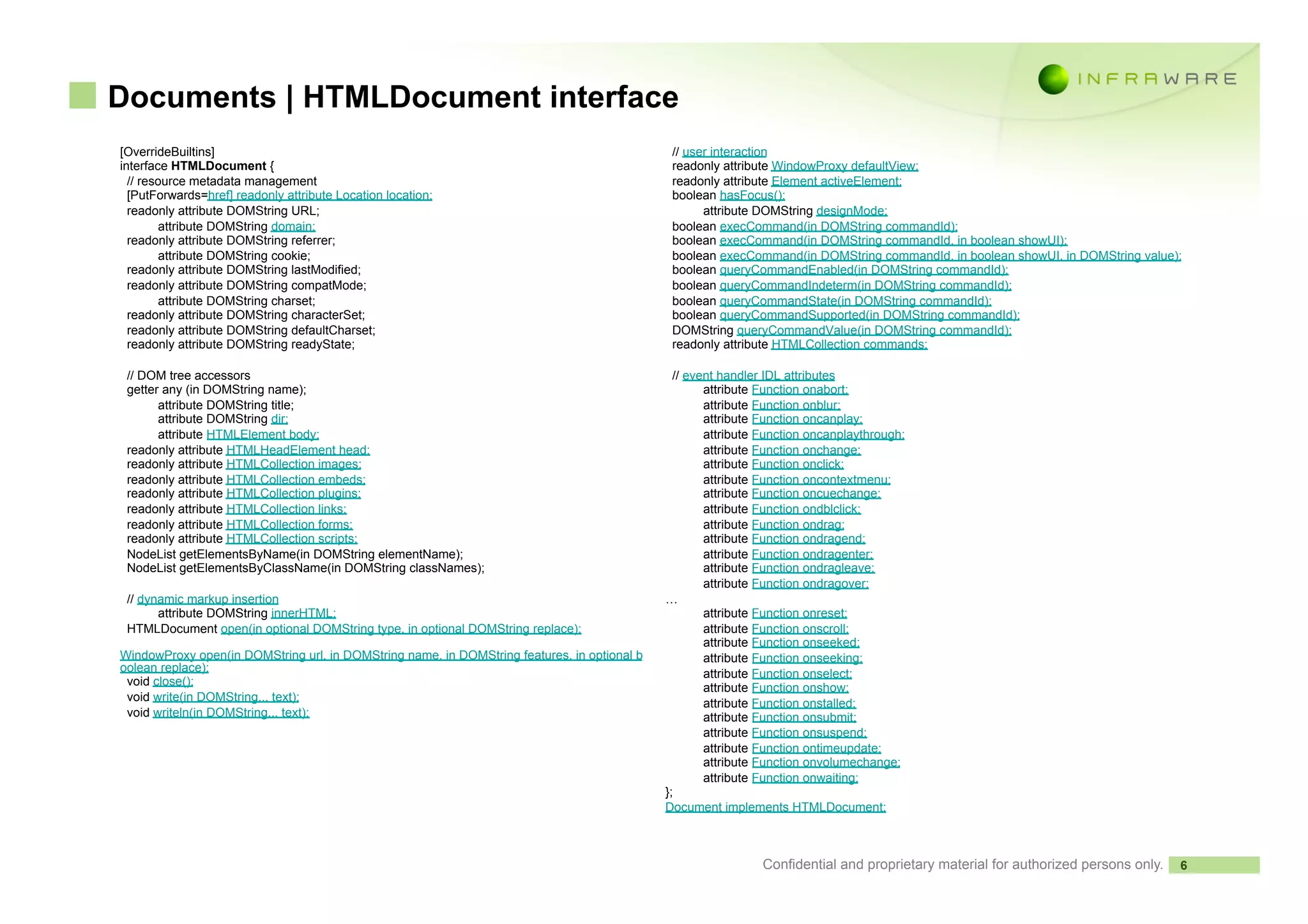Click 'Function oncontextmenu;' link

[821, 480]
